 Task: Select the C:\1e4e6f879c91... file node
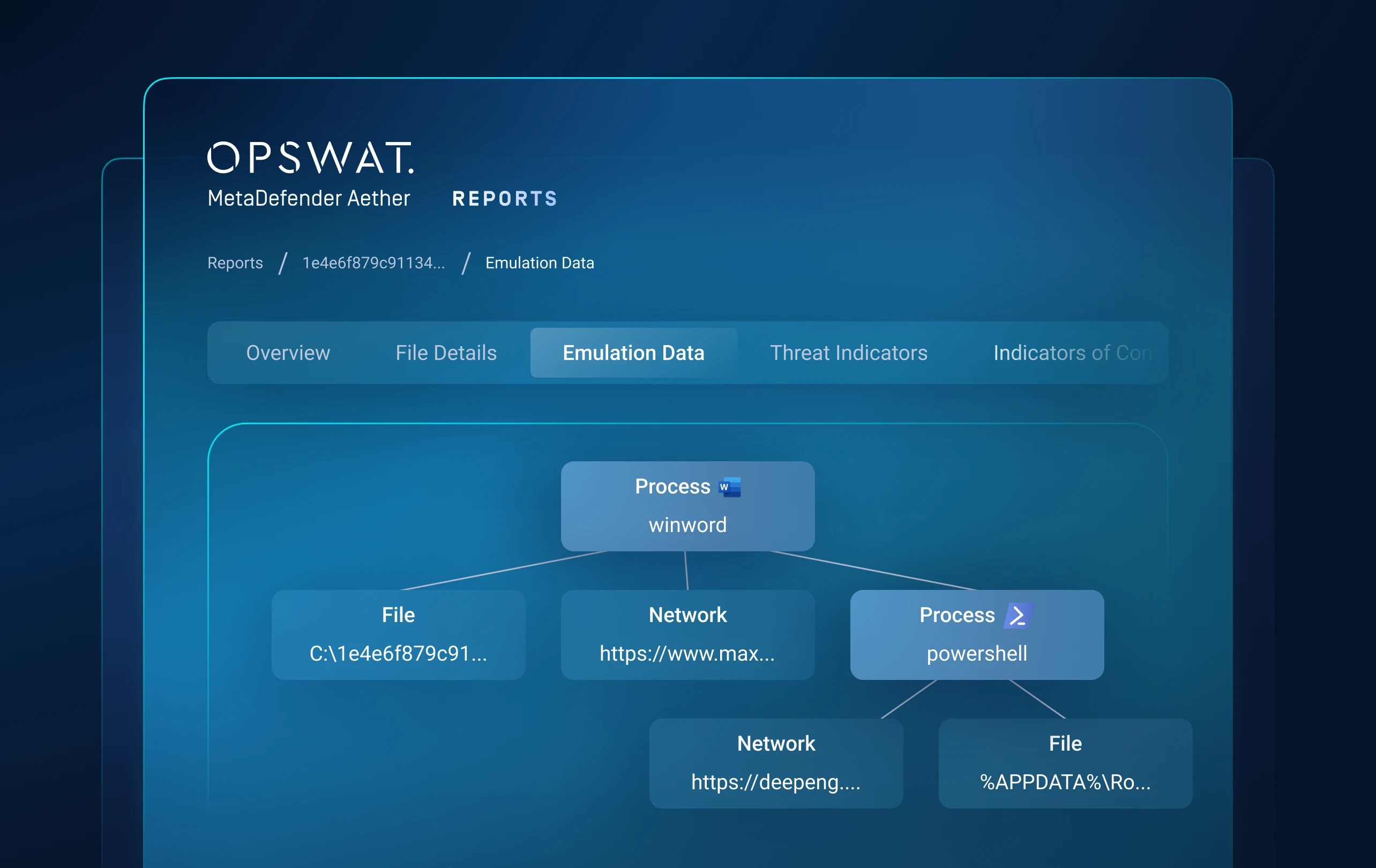click(398, 635)
